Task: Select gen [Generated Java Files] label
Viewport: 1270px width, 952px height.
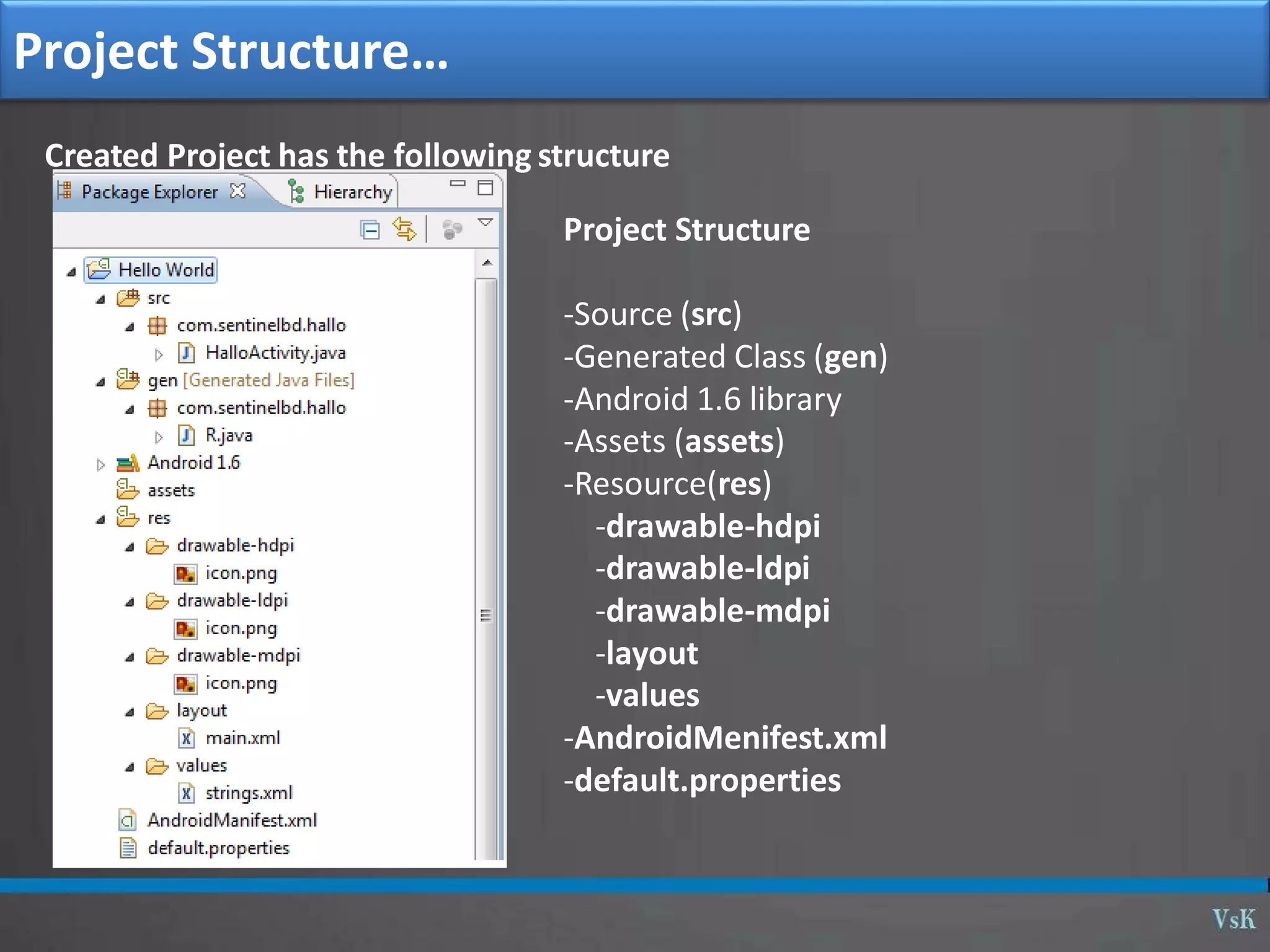Action: [x=251, y=380]
